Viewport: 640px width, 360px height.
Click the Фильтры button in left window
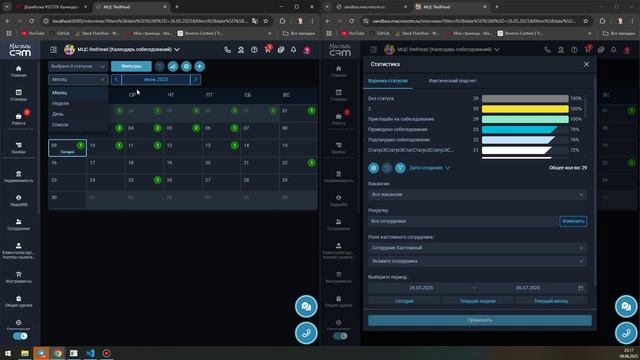131,66
